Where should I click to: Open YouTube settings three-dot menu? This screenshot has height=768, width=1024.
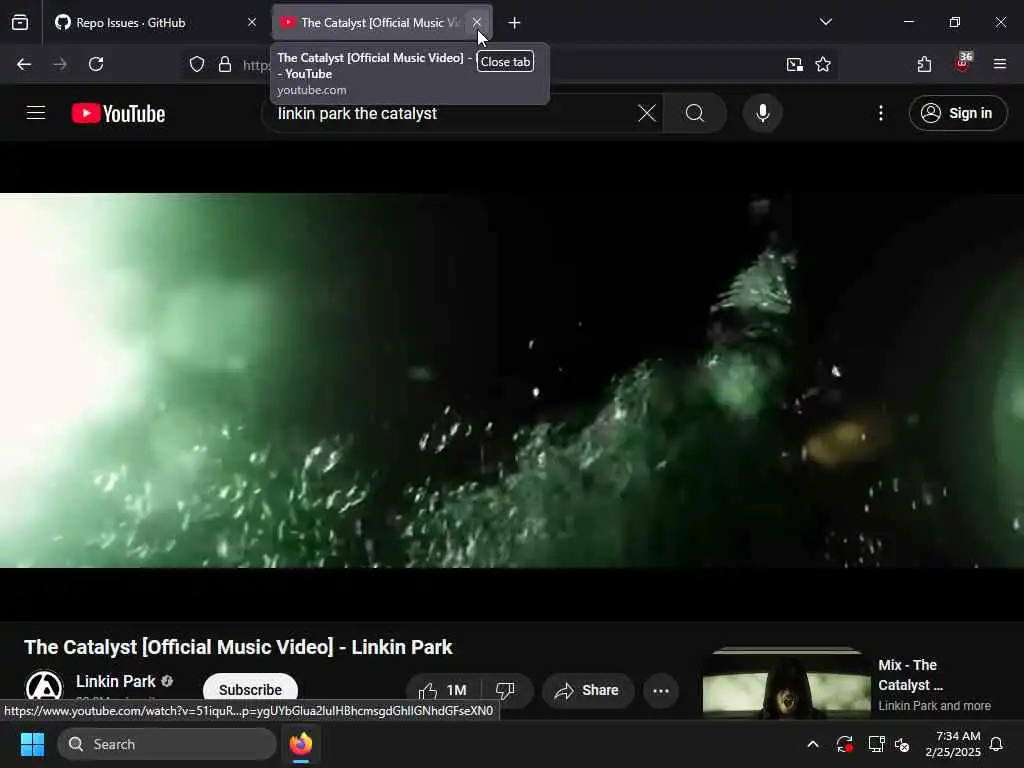point(881,114)
